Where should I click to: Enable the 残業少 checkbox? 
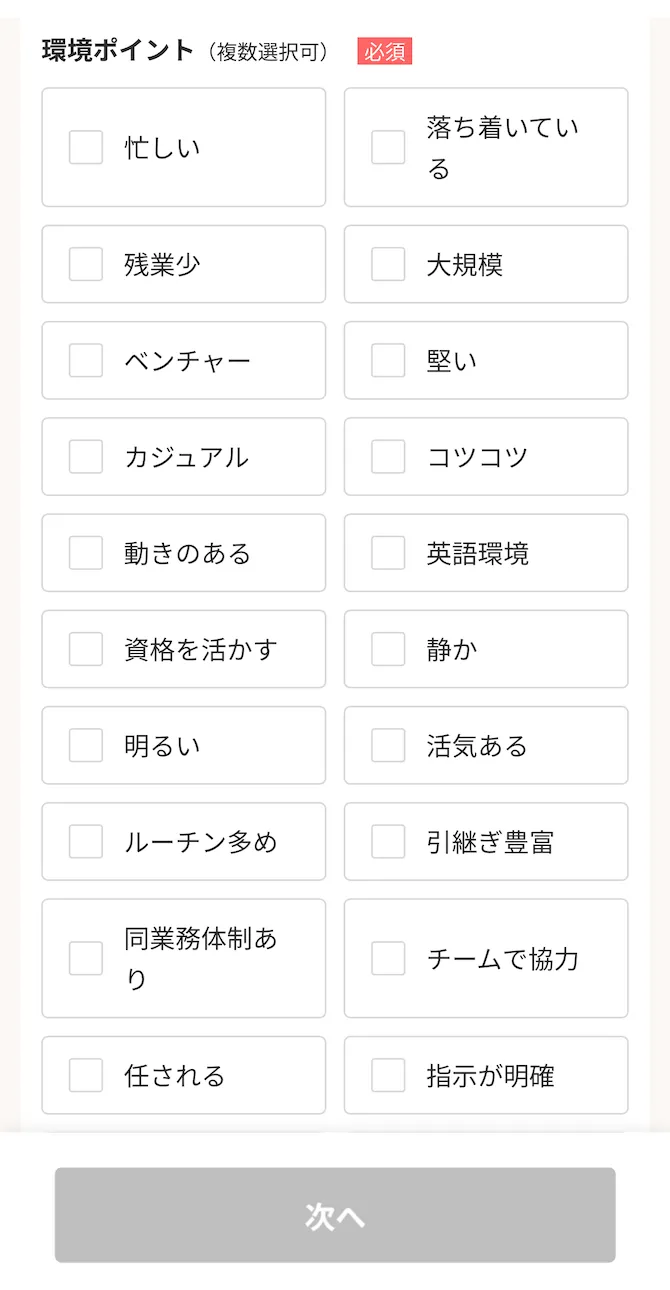85,264
